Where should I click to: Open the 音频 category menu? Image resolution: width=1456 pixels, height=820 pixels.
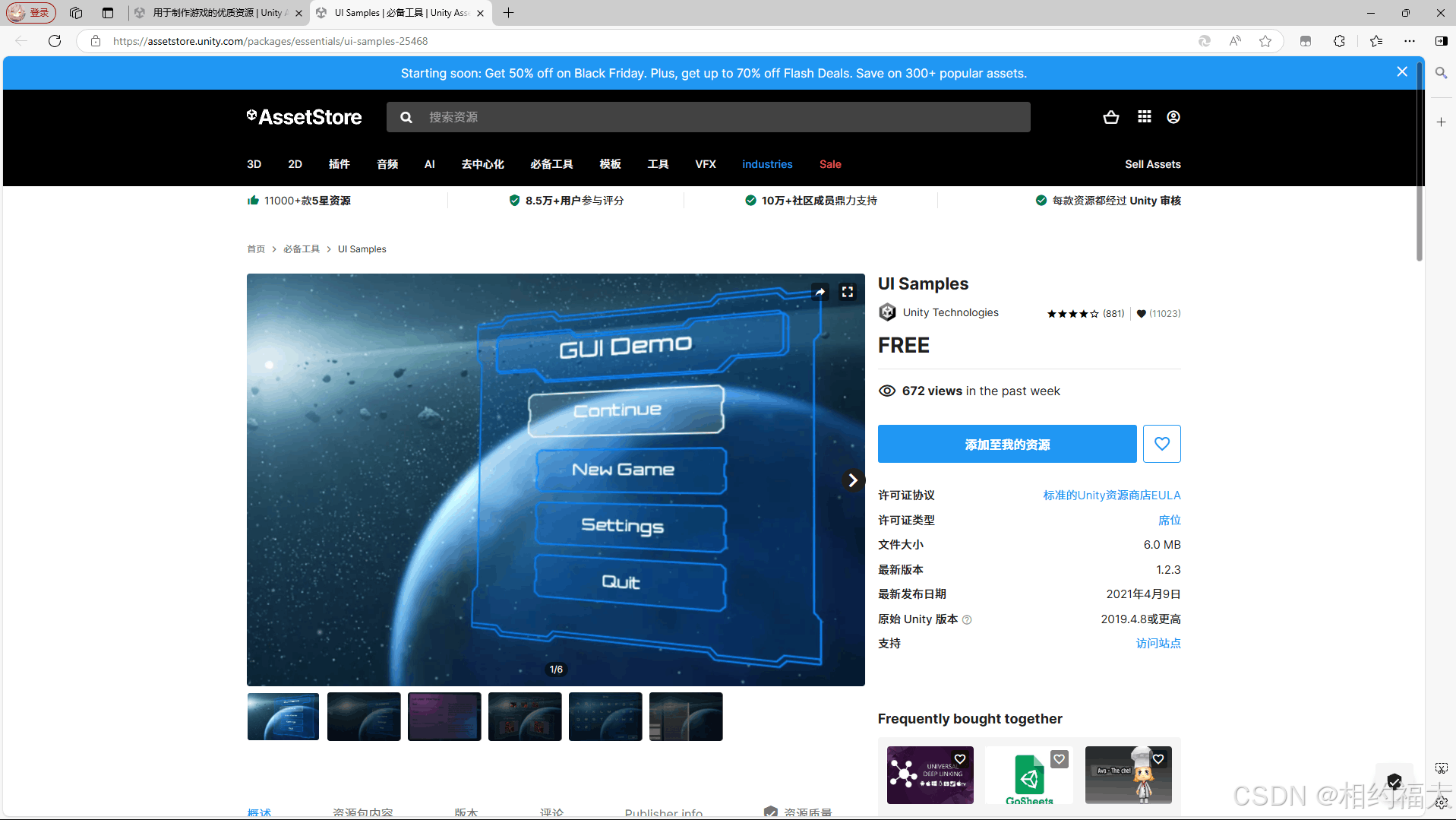click(387, 164)
